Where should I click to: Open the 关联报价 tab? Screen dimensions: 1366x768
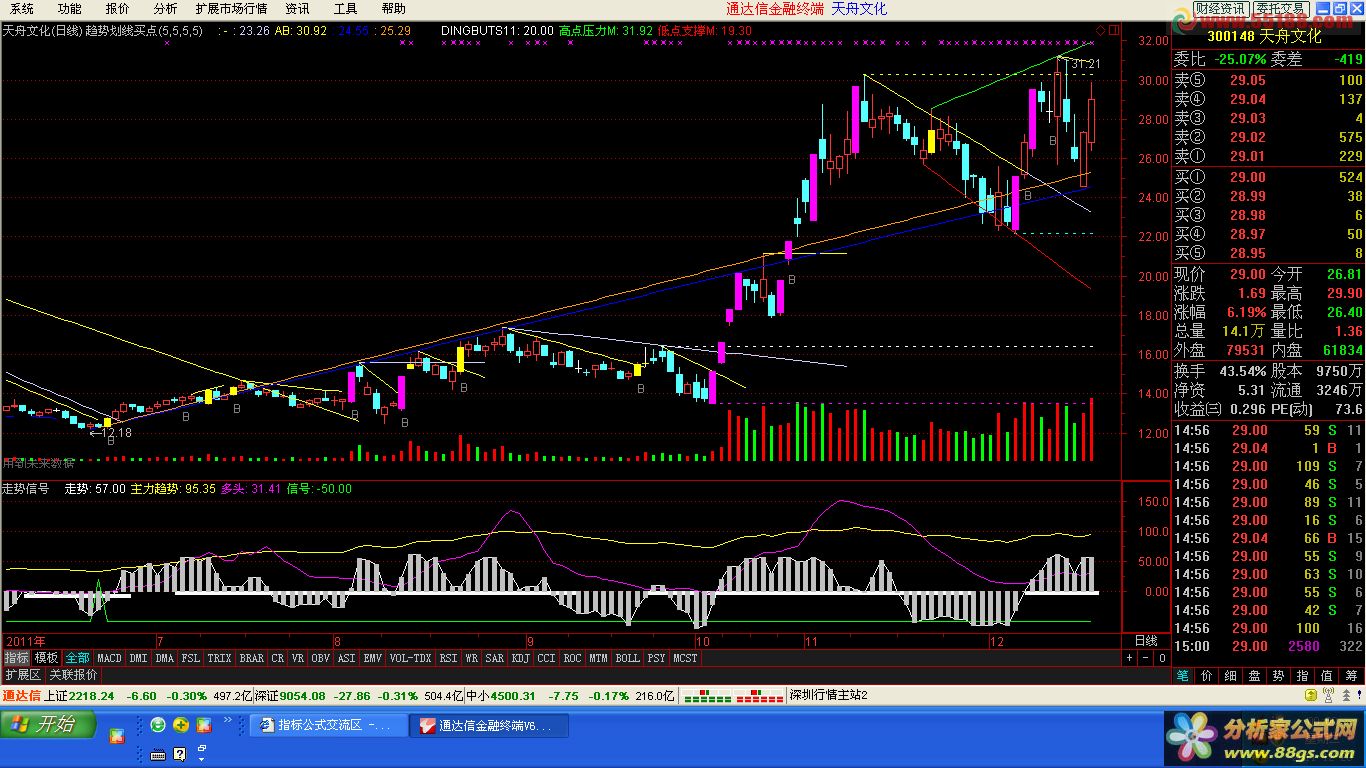73,675
